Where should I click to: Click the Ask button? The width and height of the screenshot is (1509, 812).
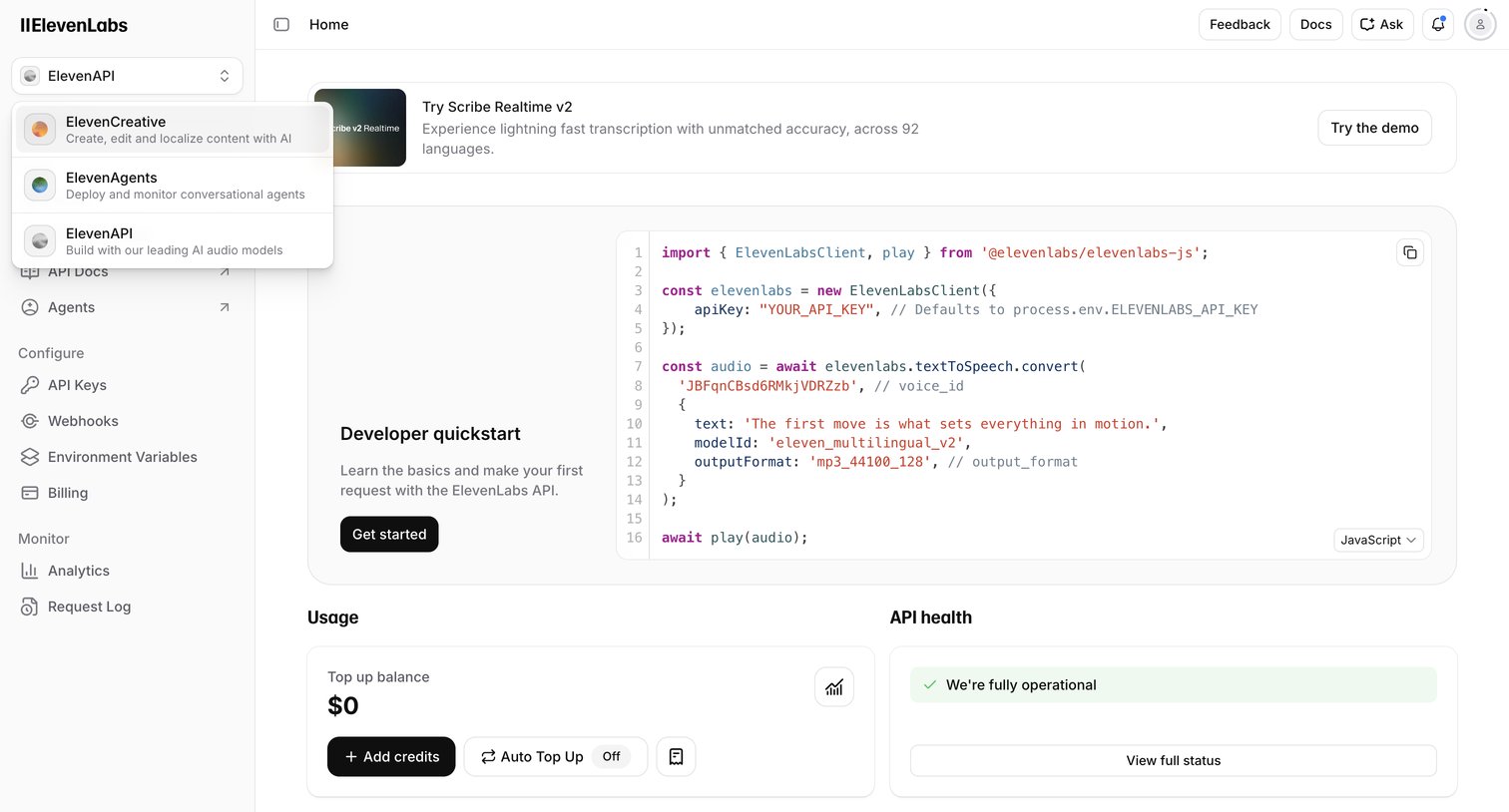[x=1381, y=24]
